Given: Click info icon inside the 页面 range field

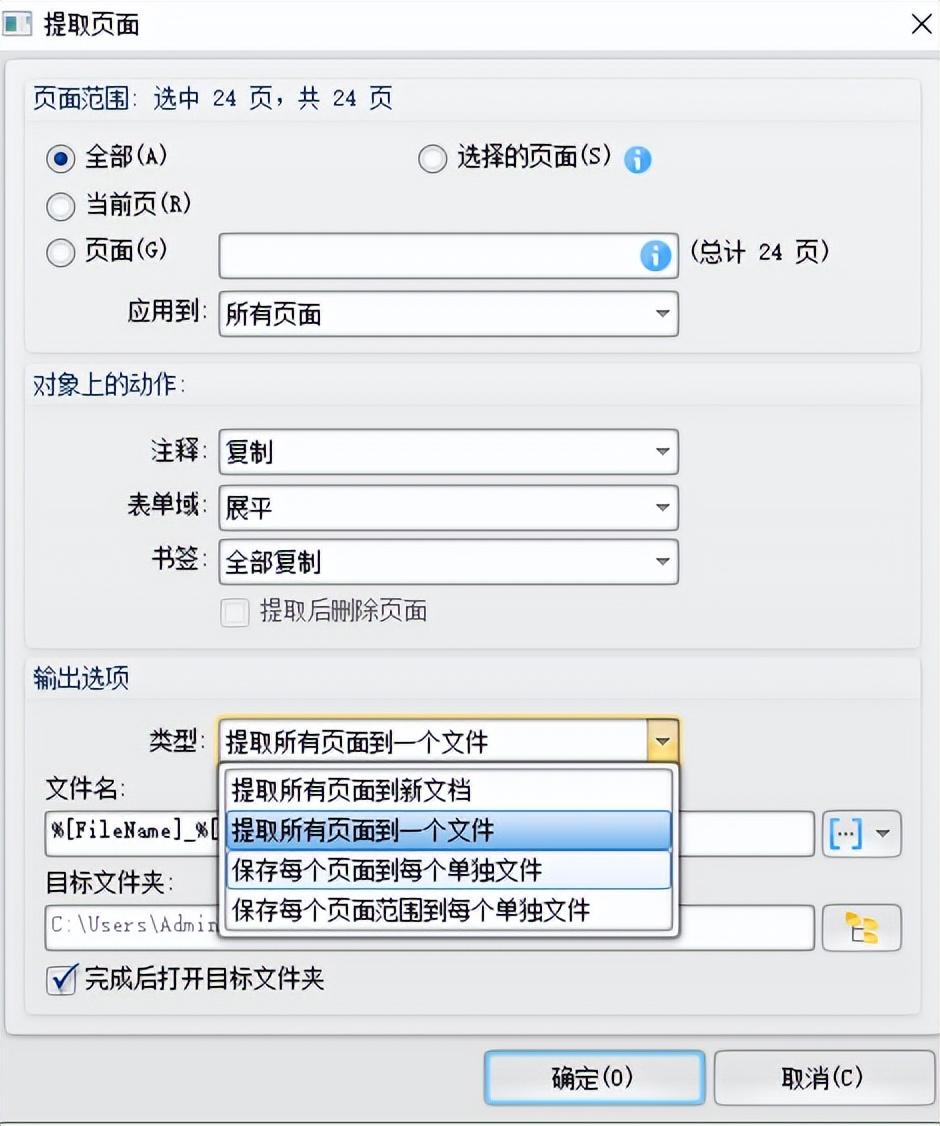Looking at the screenshot, I should tap(655, 256).
